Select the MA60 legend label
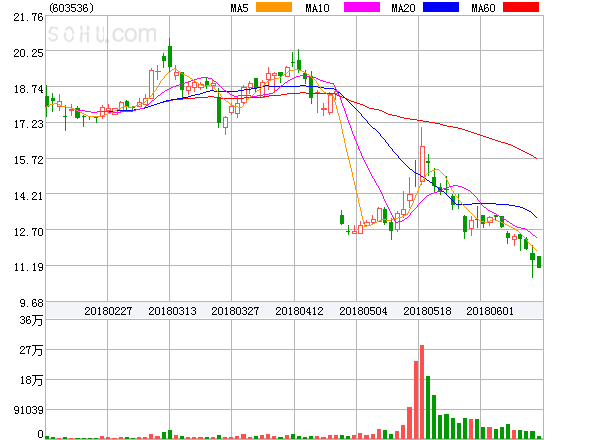Image resolution: width=600 pixels, height=440 pixels. [483, 8]
